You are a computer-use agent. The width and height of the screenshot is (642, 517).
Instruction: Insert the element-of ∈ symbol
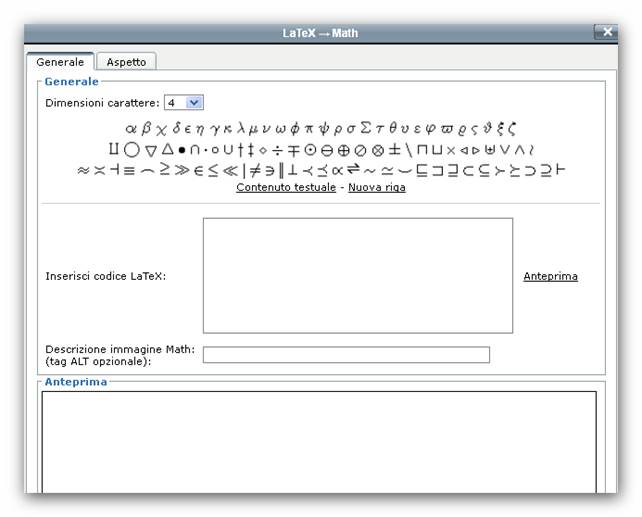[x=199, y=171]
